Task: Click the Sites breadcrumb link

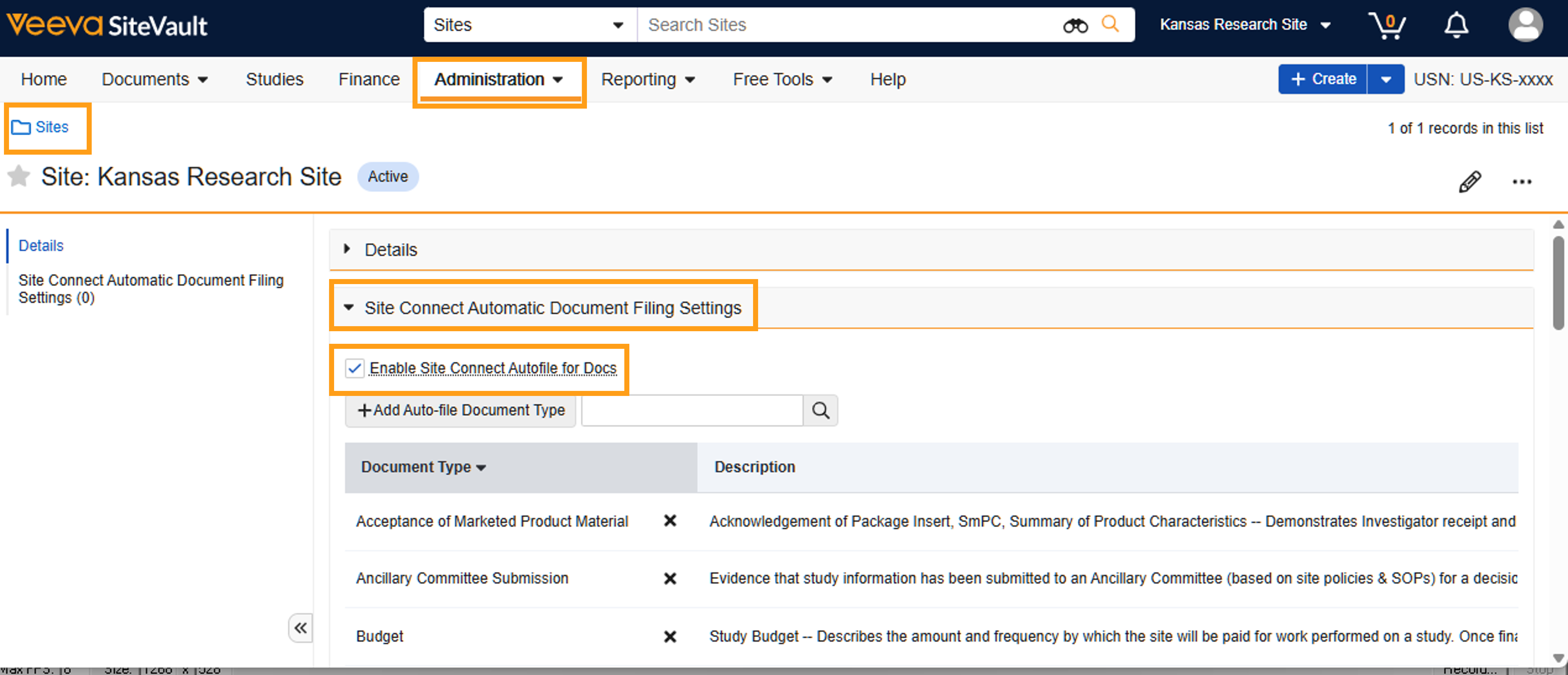Action: pos(51,127)
